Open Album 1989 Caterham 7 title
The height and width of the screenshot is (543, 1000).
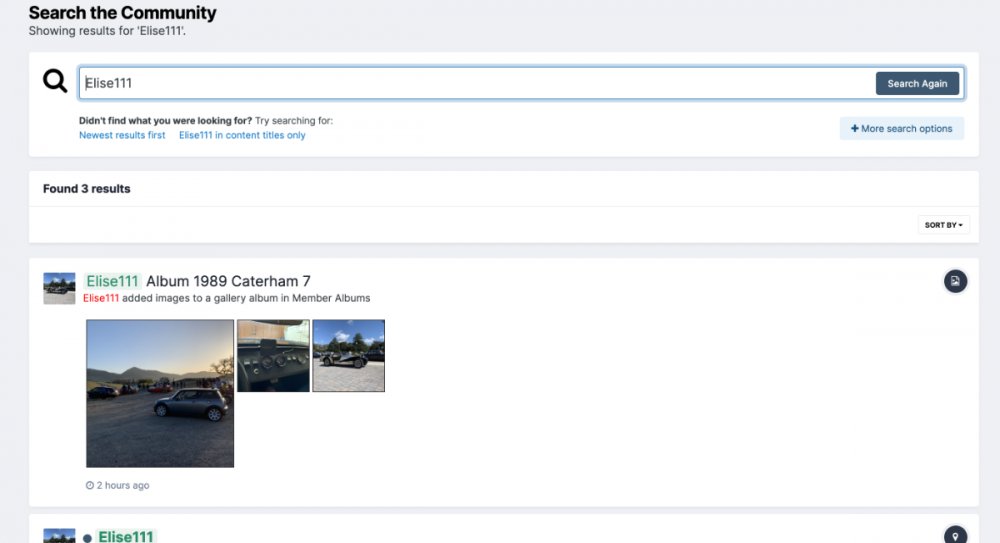pos(228,281)
